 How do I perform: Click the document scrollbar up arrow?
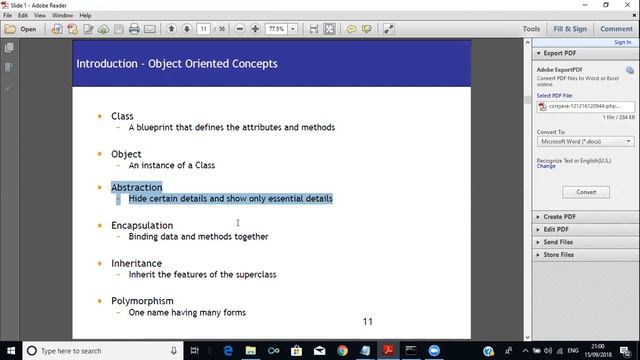(x=527, y=42)
